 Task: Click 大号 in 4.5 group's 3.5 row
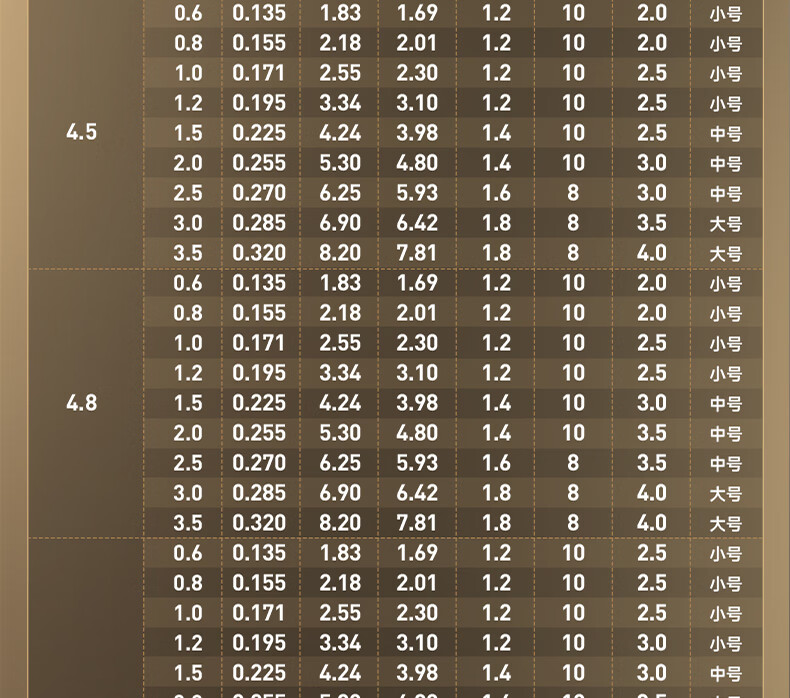726,254
